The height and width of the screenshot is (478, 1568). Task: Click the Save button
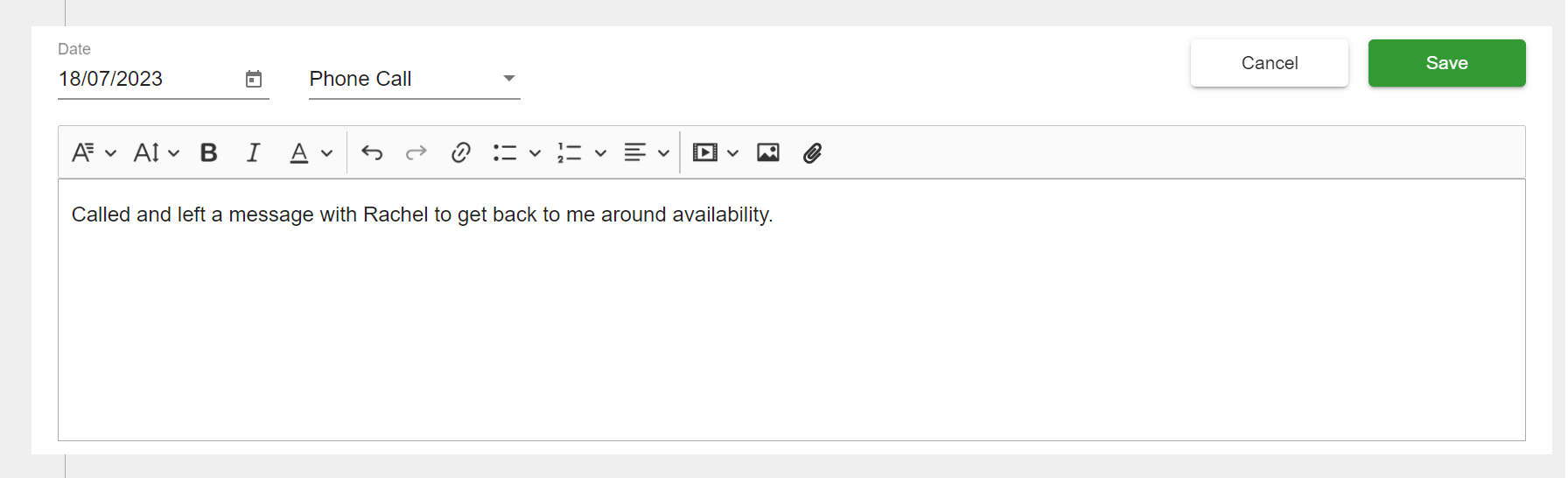(1447, 63)
